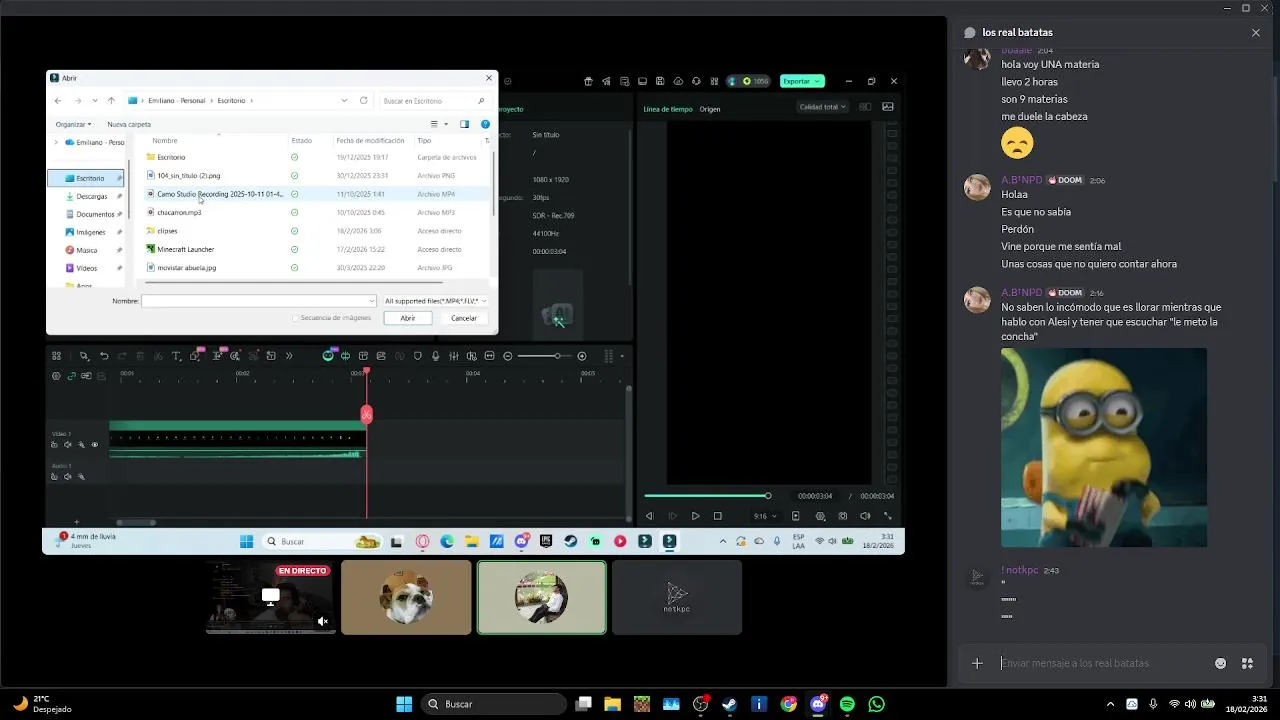Click the Play button under the preview
This screenshot has width=1280, height=720.
(x=695, y=516)
